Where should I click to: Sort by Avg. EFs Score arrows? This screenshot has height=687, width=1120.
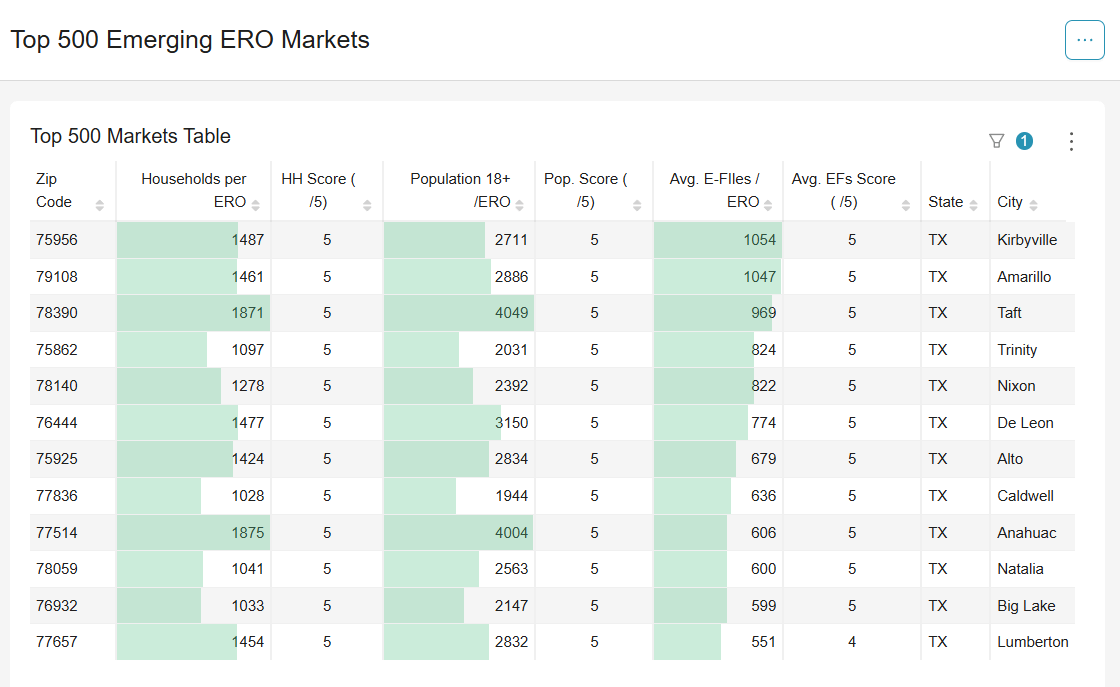pyautogui.click(x=906, y=206)
